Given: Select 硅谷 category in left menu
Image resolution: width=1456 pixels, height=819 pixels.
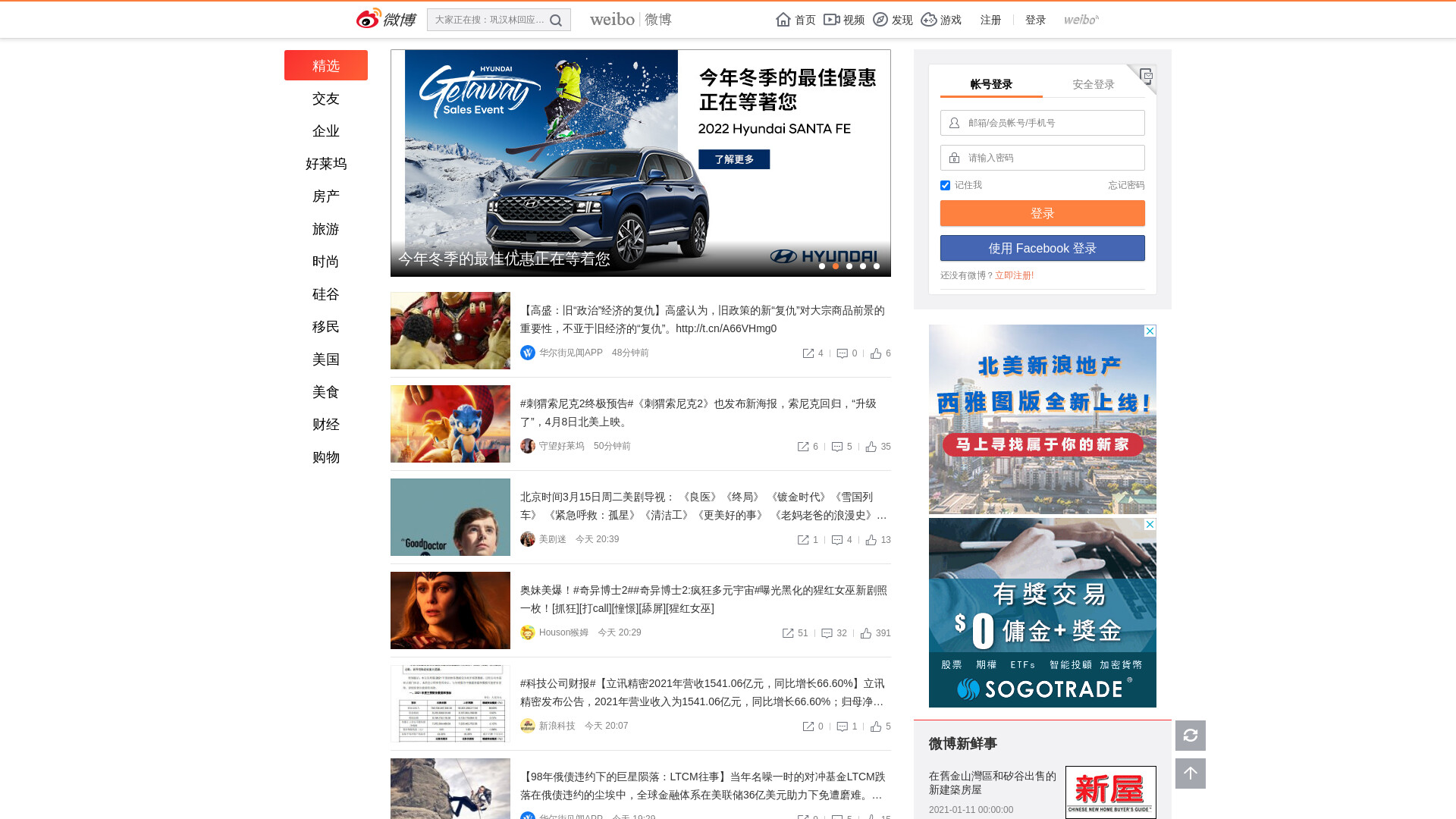Looking at the screenshot, I should [326, 294].
